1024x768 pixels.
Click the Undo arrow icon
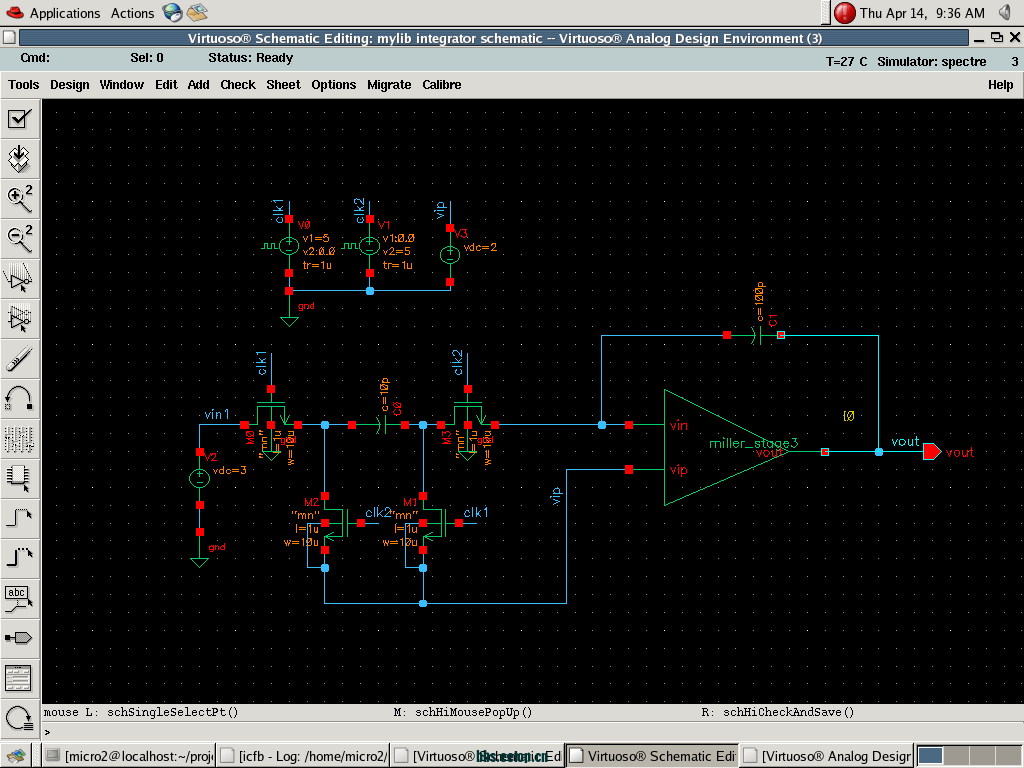click(x=20, y=398)
